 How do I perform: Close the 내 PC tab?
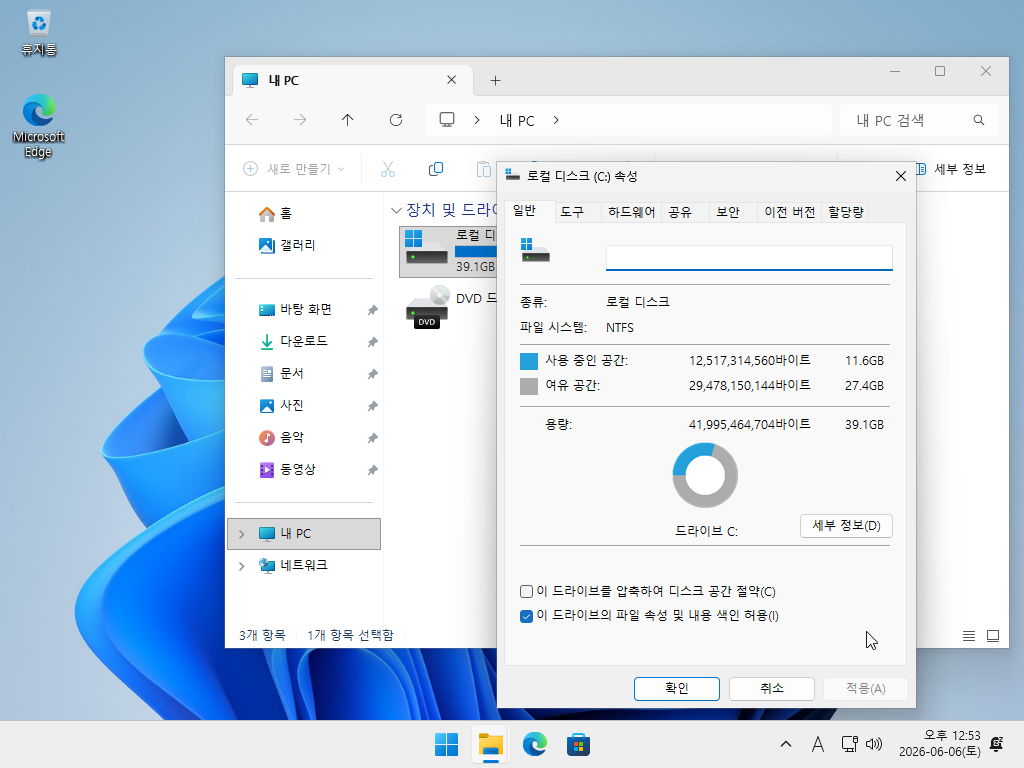(451, 80)
